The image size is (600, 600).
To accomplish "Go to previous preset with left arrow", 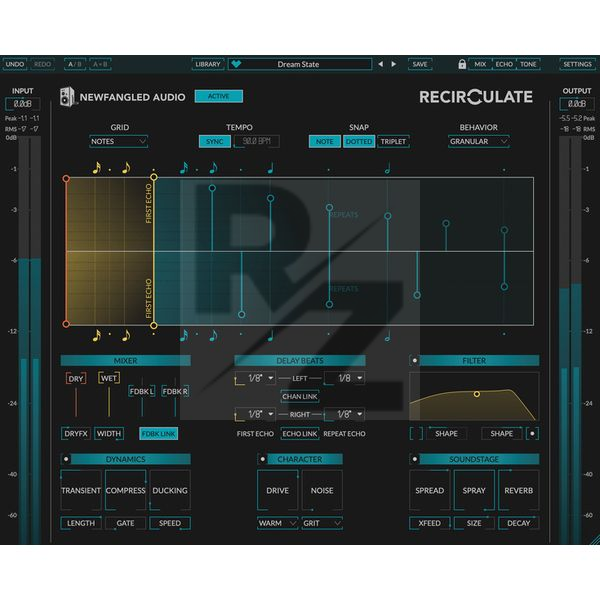I will click(380, 64).
